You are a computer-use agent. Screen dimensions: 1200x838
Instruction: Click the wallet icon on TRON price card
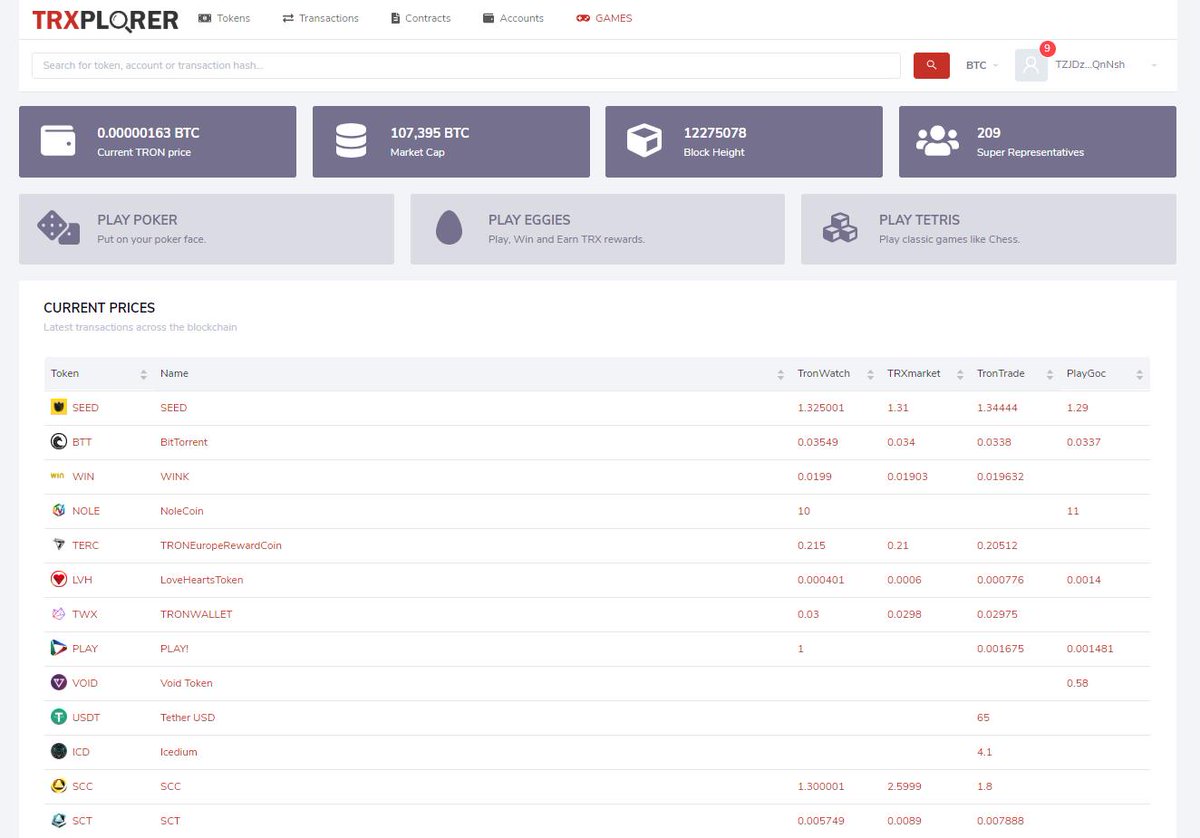(57, 141)
